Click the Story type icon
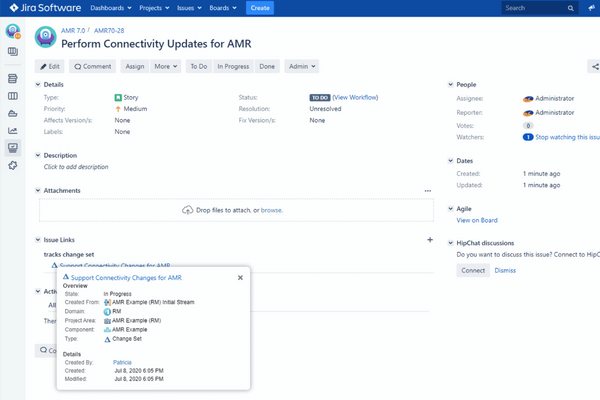The width and height of the screenshot is (600, 400). pos(118,98)
